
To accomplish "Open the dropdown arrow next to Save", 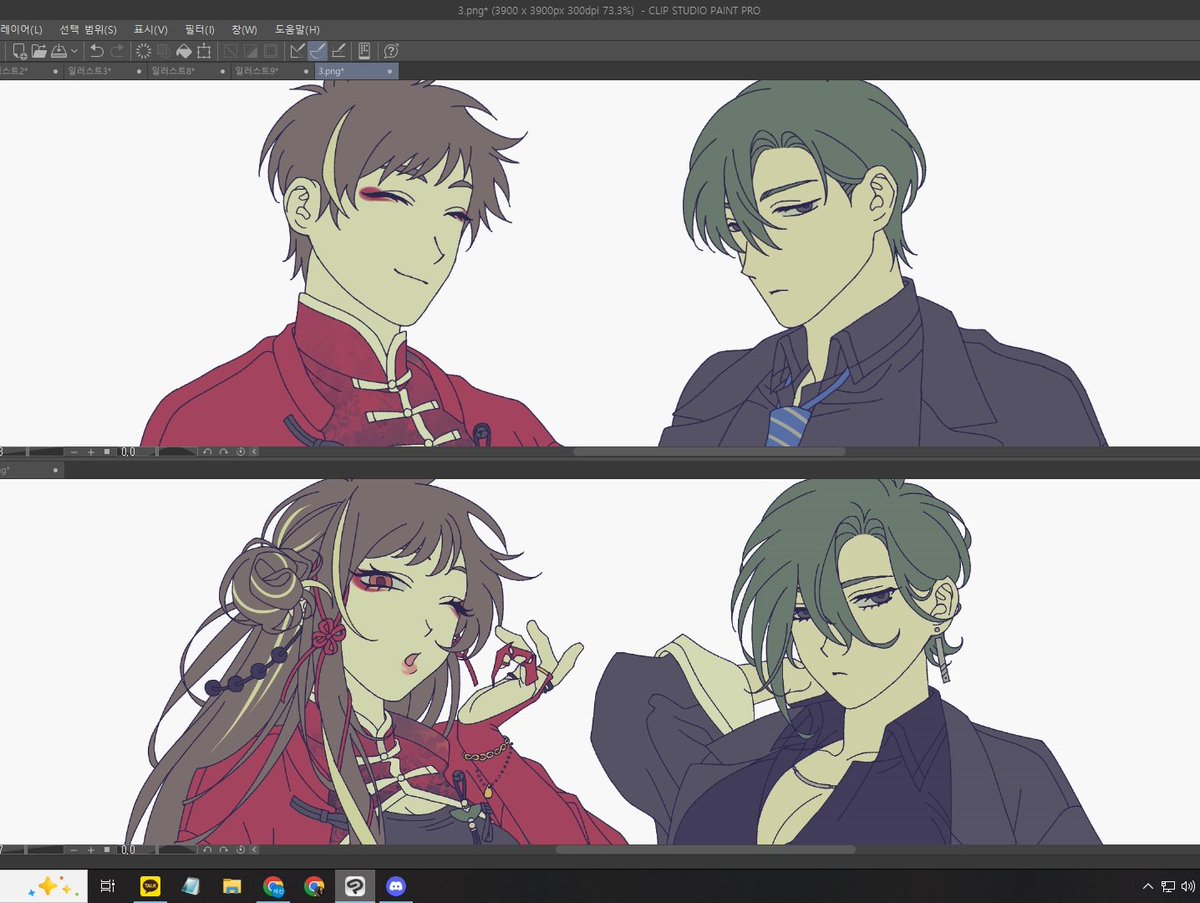I will point(75,50).
